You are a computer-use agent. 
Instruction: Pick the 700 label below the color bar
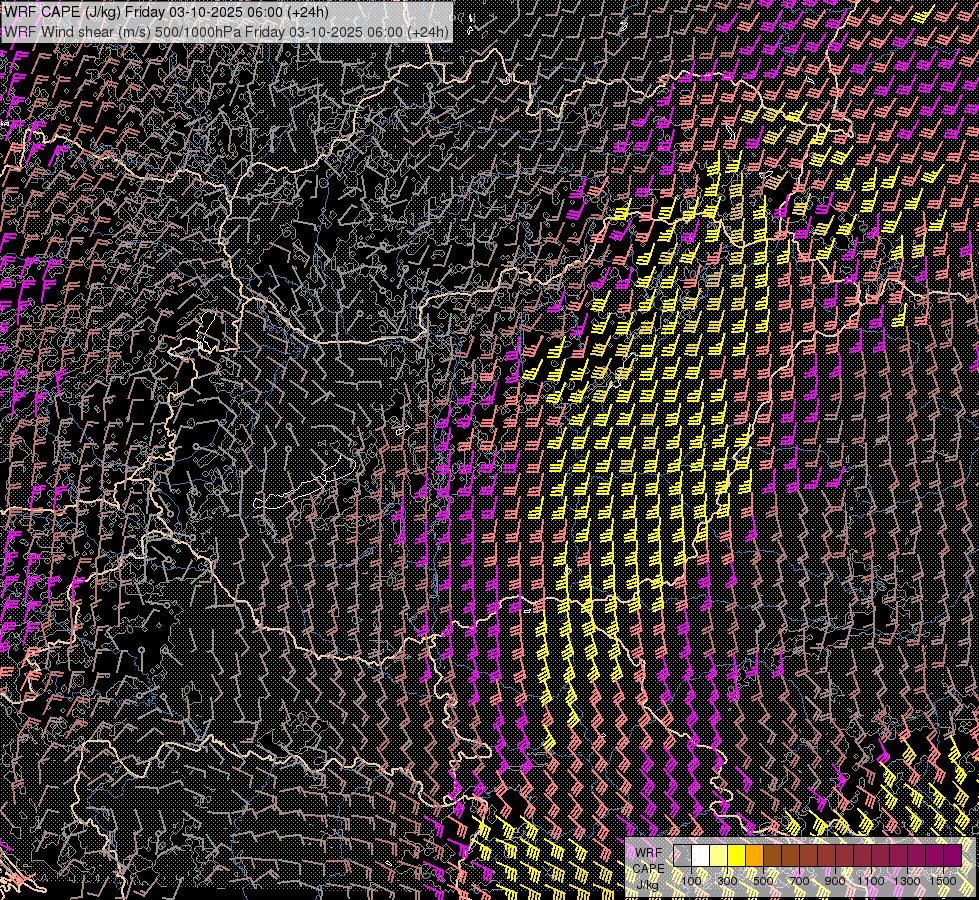point(798,880)
